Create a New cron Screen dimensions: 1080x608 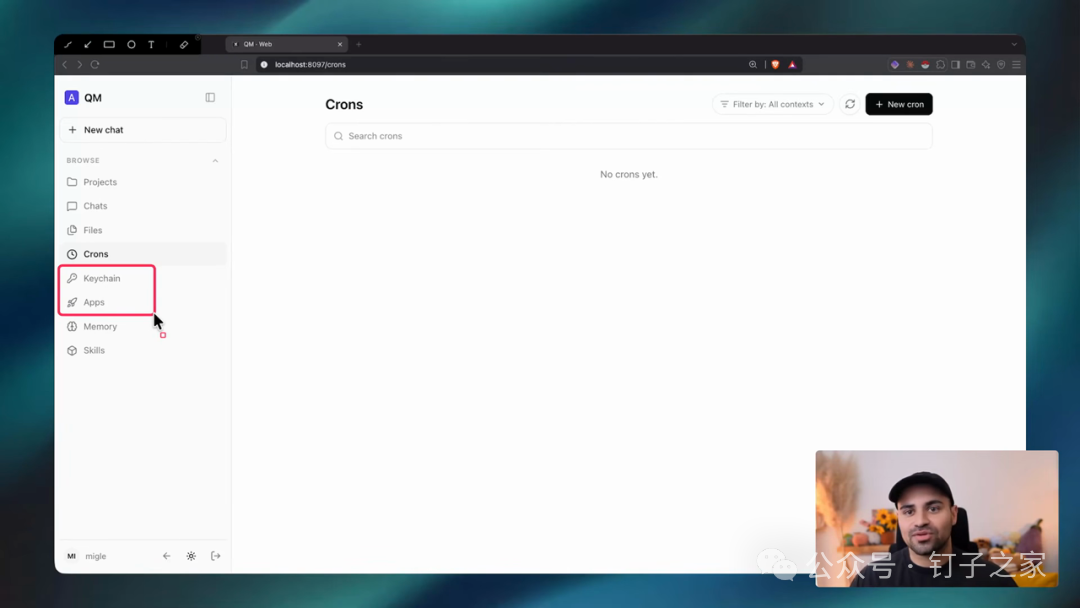pos(899,104)
